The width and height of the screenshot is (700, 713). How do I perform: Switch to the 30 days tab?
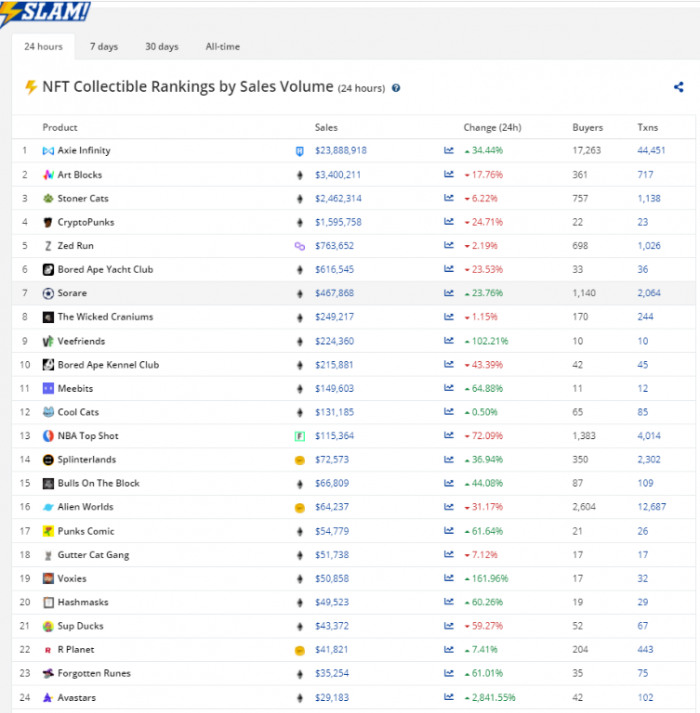pyautogui.click(x=161, y=46)
